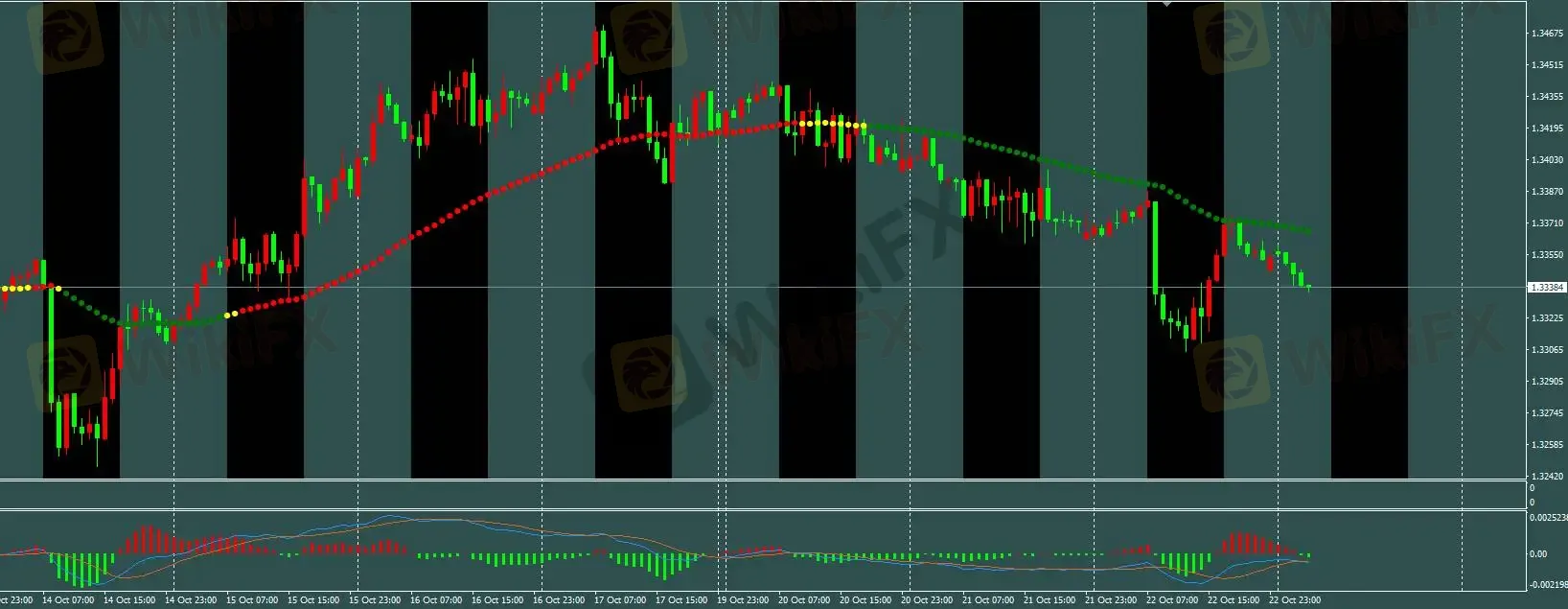
Task: Click the 17 Oct 07:00 time label
Action: tap(620, 600)
